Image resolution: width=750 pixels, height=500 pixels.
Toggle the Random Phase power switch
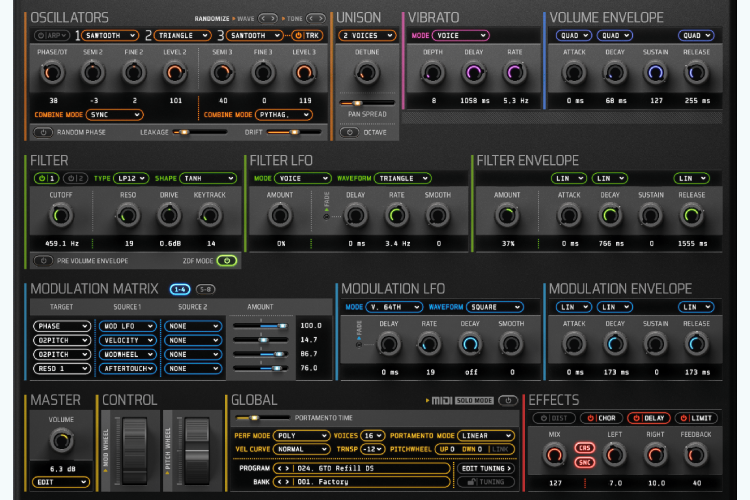pos(43,132)
